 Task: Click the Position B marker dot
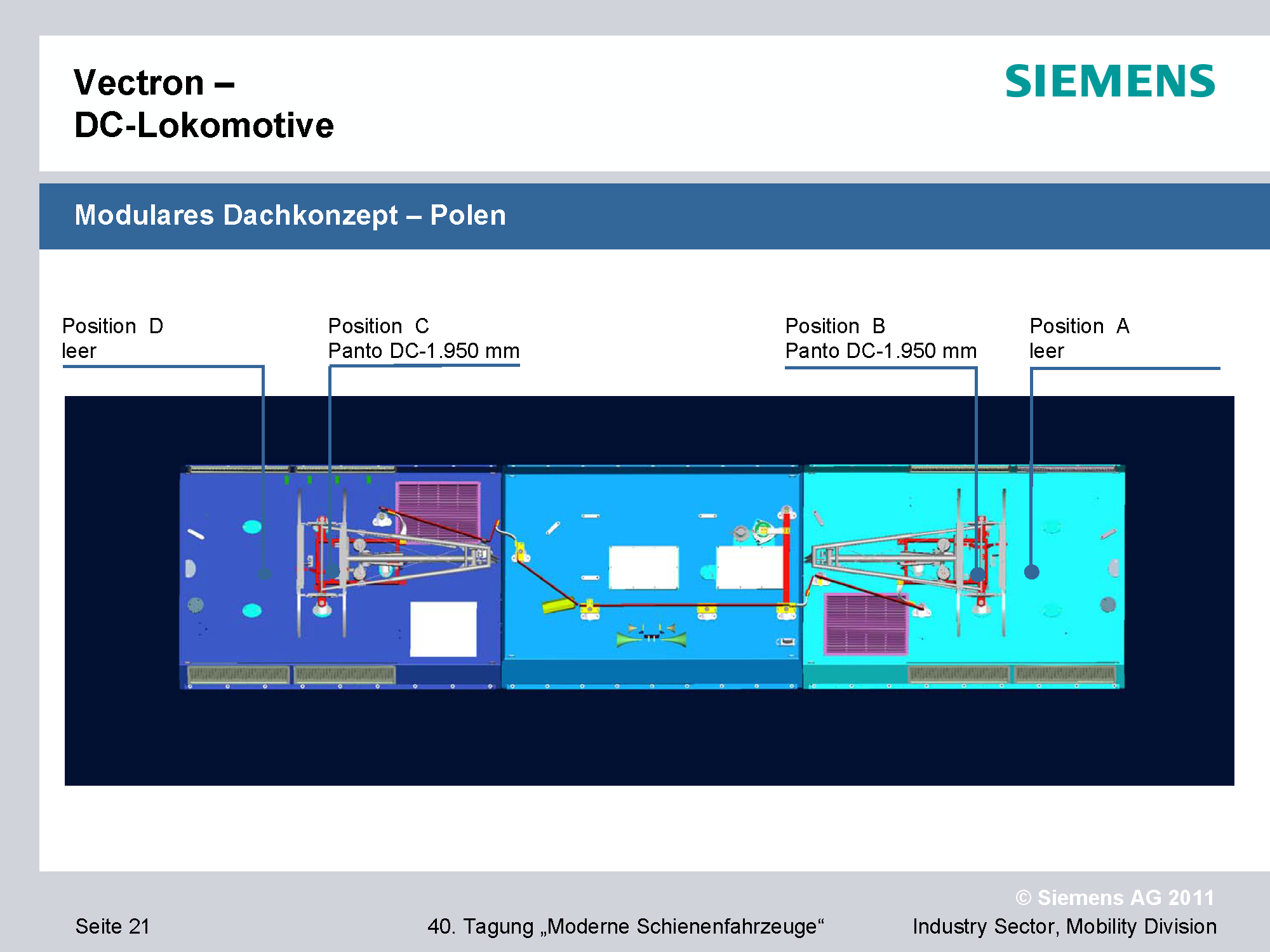(x=977, y=575)
